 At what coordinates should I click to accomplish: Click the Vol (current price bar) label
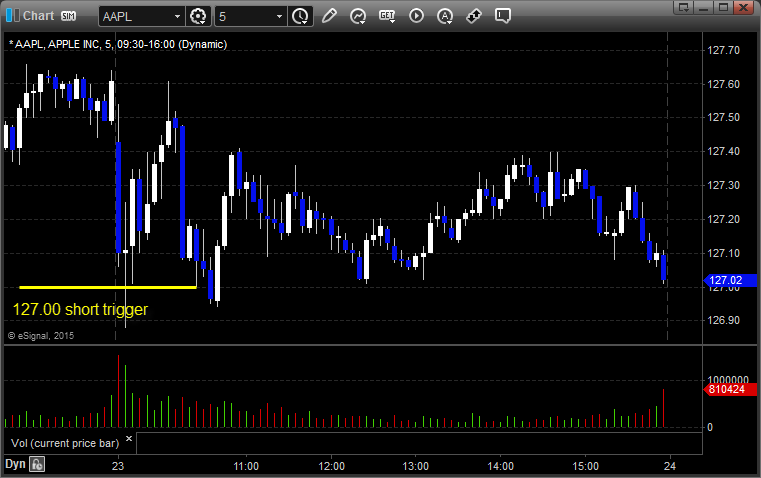click(x=65, y=443)
